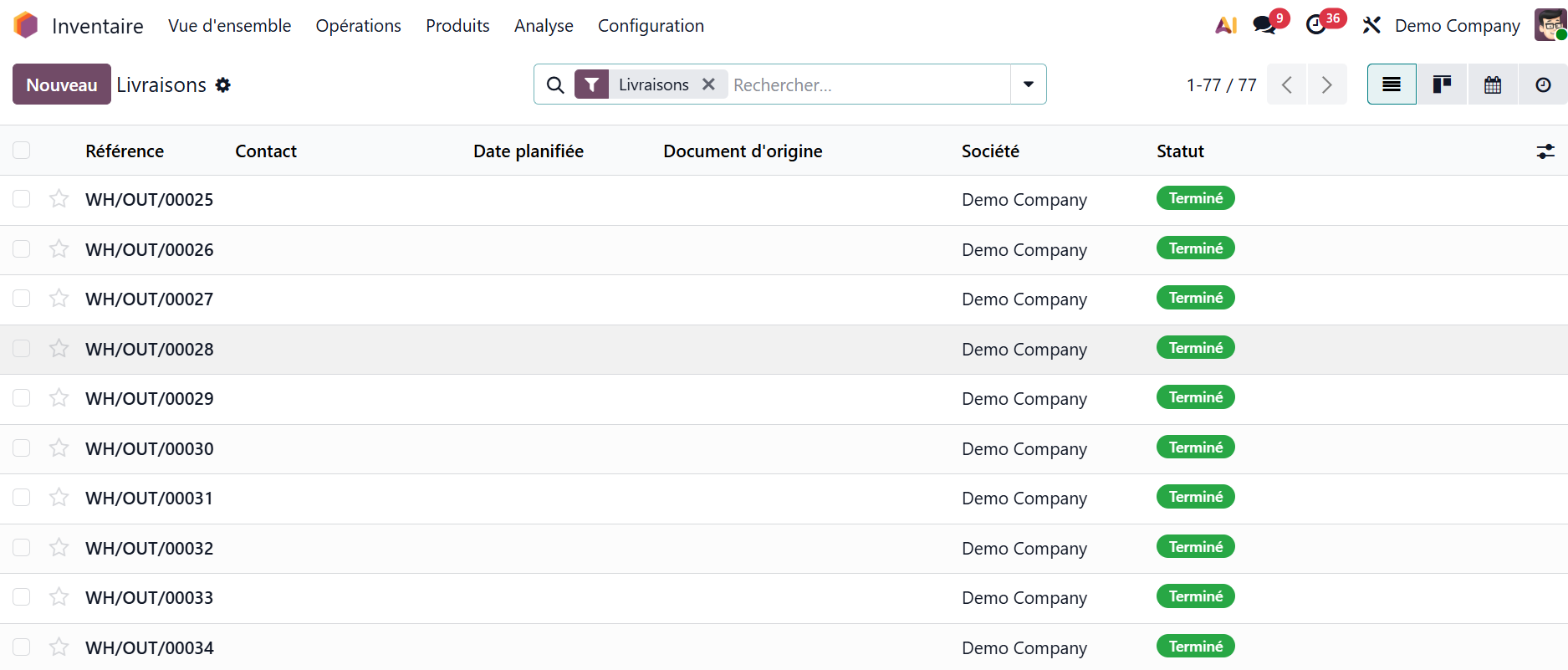Screen dimensions: 1568x670
Task: Open the conversations icon with 9 badge
Action: click(1265, 25)
